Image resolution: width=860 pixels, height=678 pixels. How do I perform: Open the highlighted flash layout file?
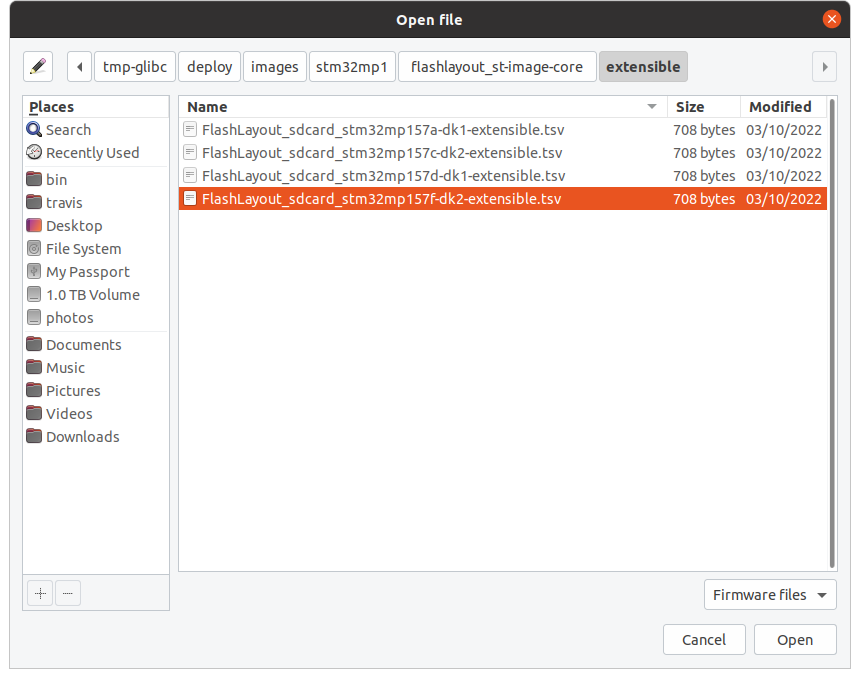click(x=795, y=639)
